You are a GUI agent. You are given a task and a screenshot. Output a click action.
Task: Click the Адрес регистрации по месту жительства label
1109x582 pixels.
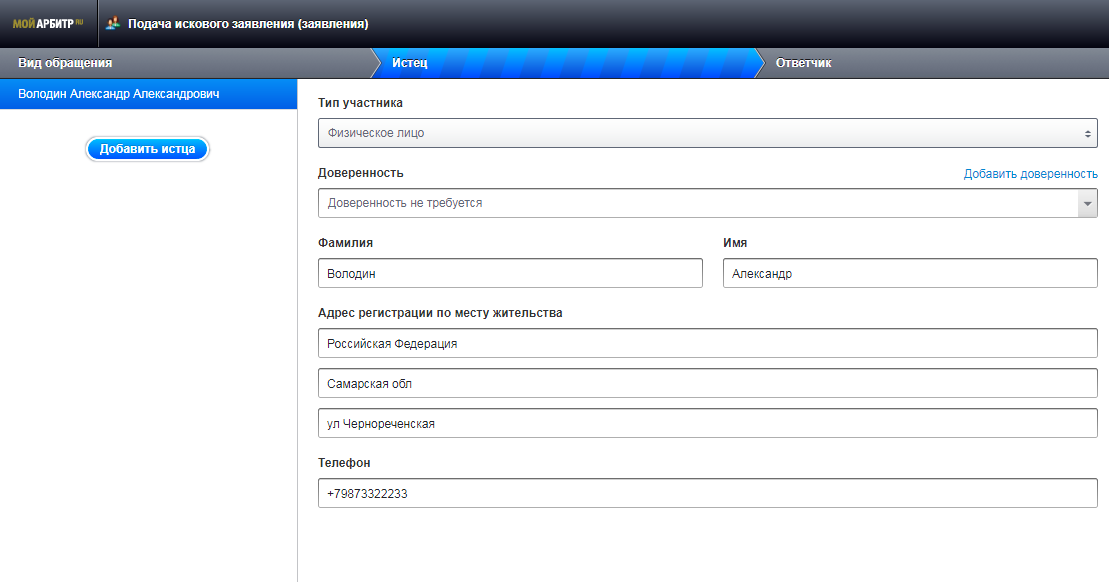coord(440,313)
